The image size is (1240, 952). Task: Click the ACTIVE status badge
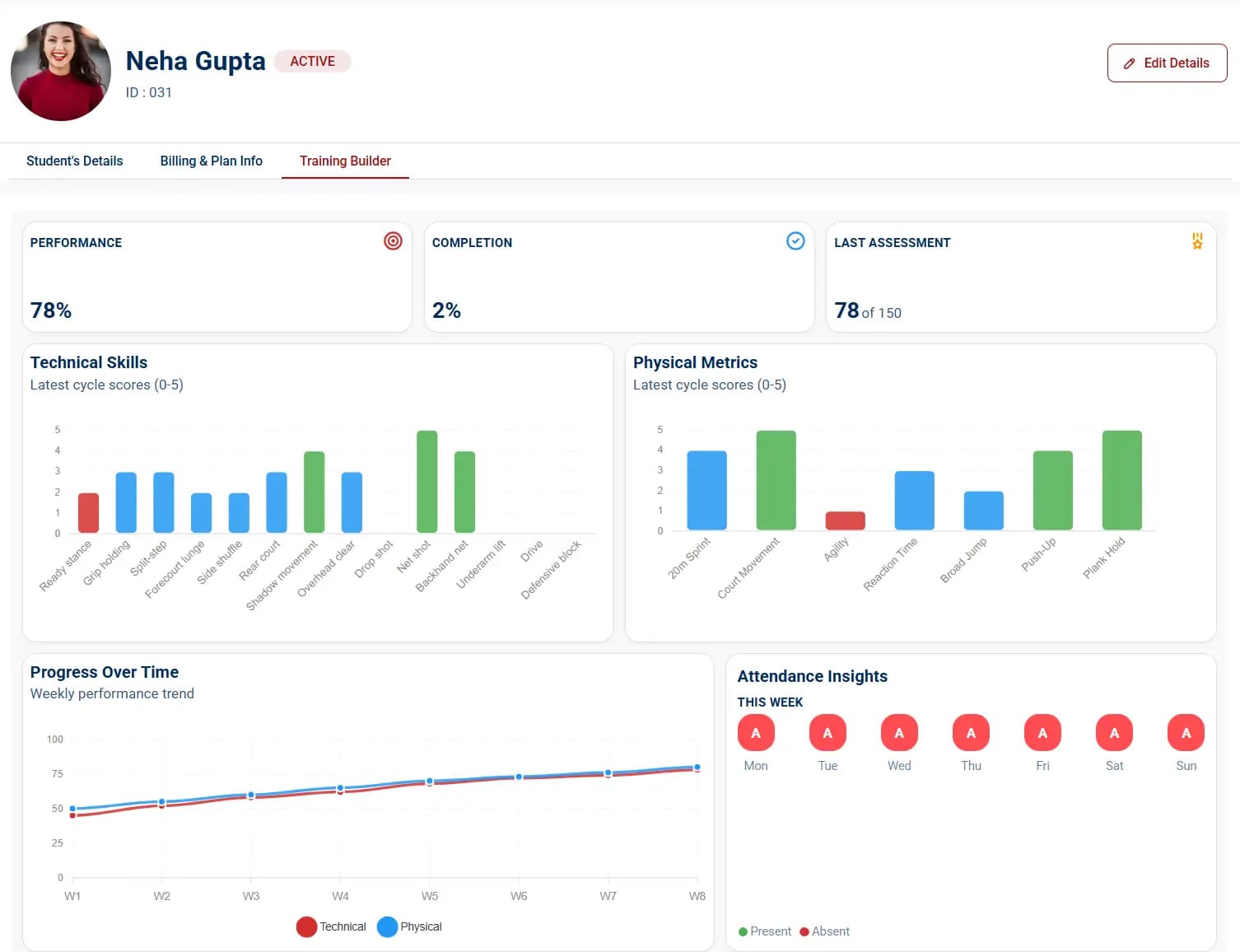(313, 61)
